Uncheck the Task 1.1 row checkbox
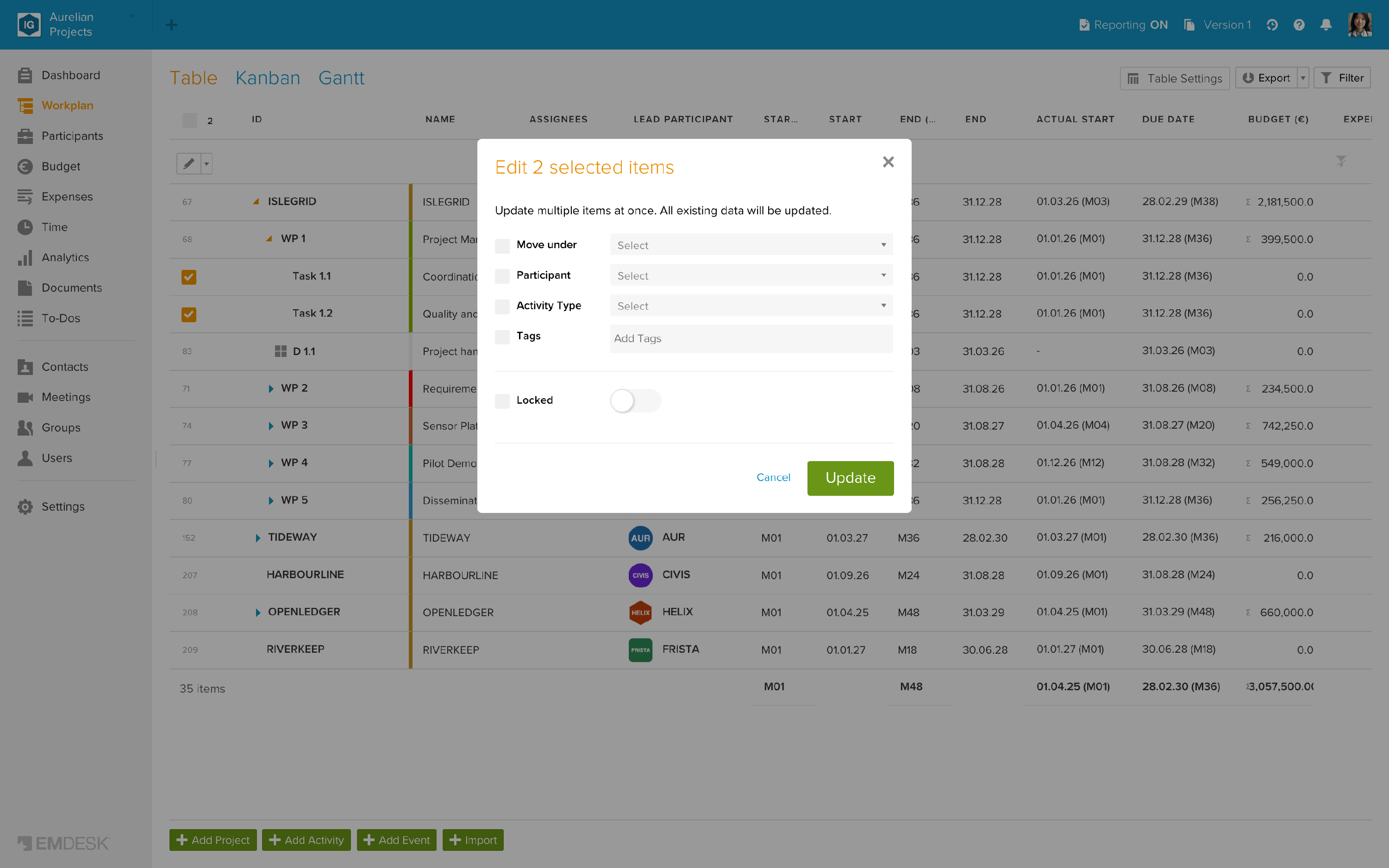 (189, 277)
